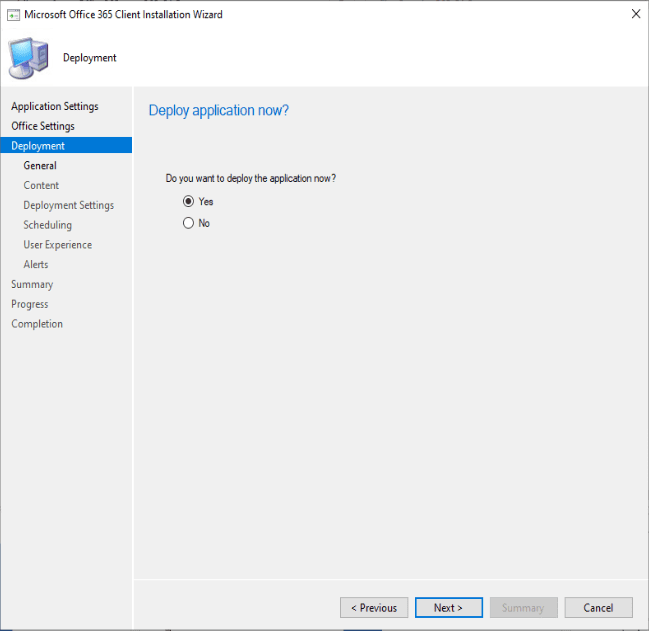Open the General sub-step
This screenshot has width=649, height=631.
point(40,166)
